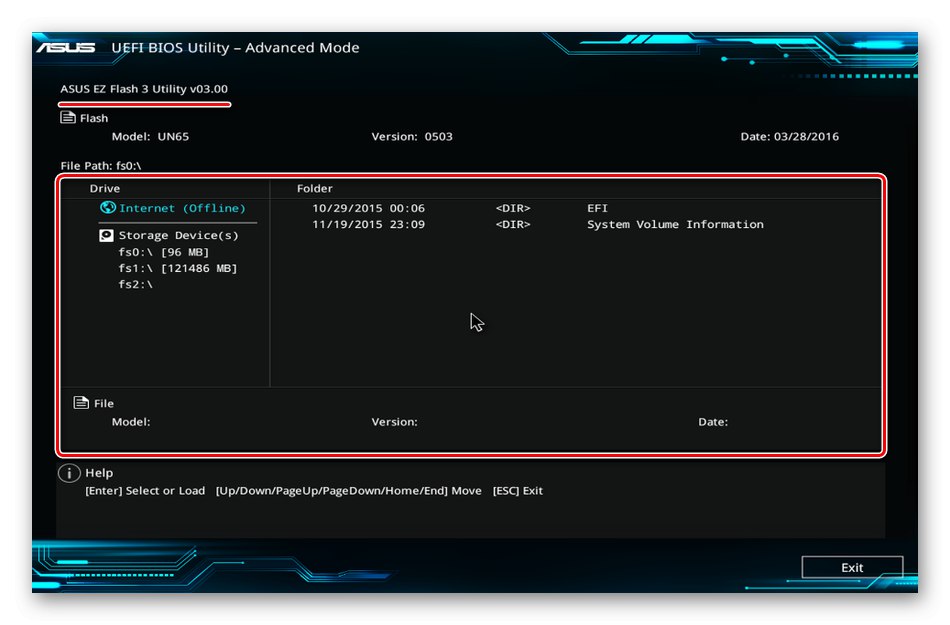Image resolution: width=950 pixels, height=625 pixels.
Task: Click UEFI BIOS Utility – Advanced Mode title
Action: tap(235, 47)
